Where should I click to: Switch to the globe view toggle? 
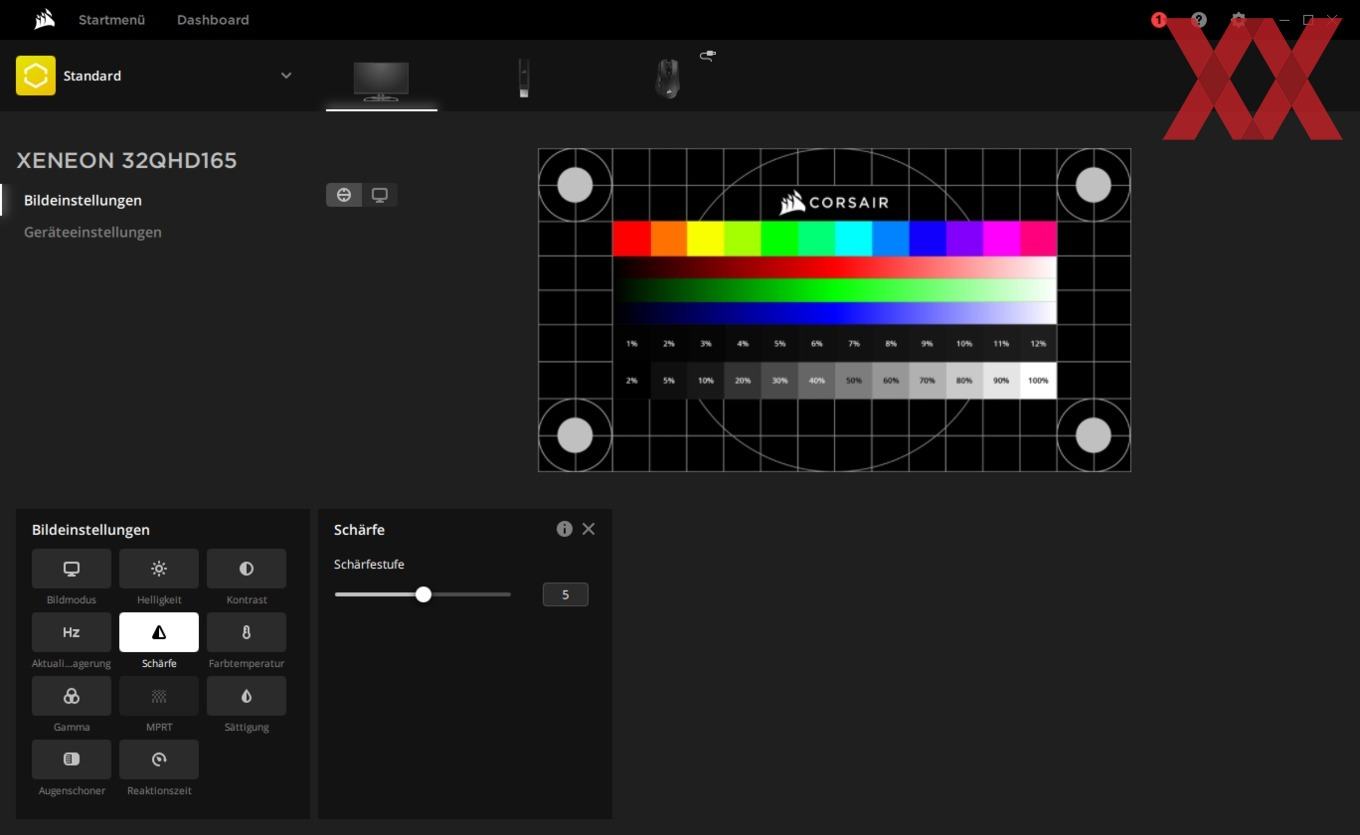[344, 195]
